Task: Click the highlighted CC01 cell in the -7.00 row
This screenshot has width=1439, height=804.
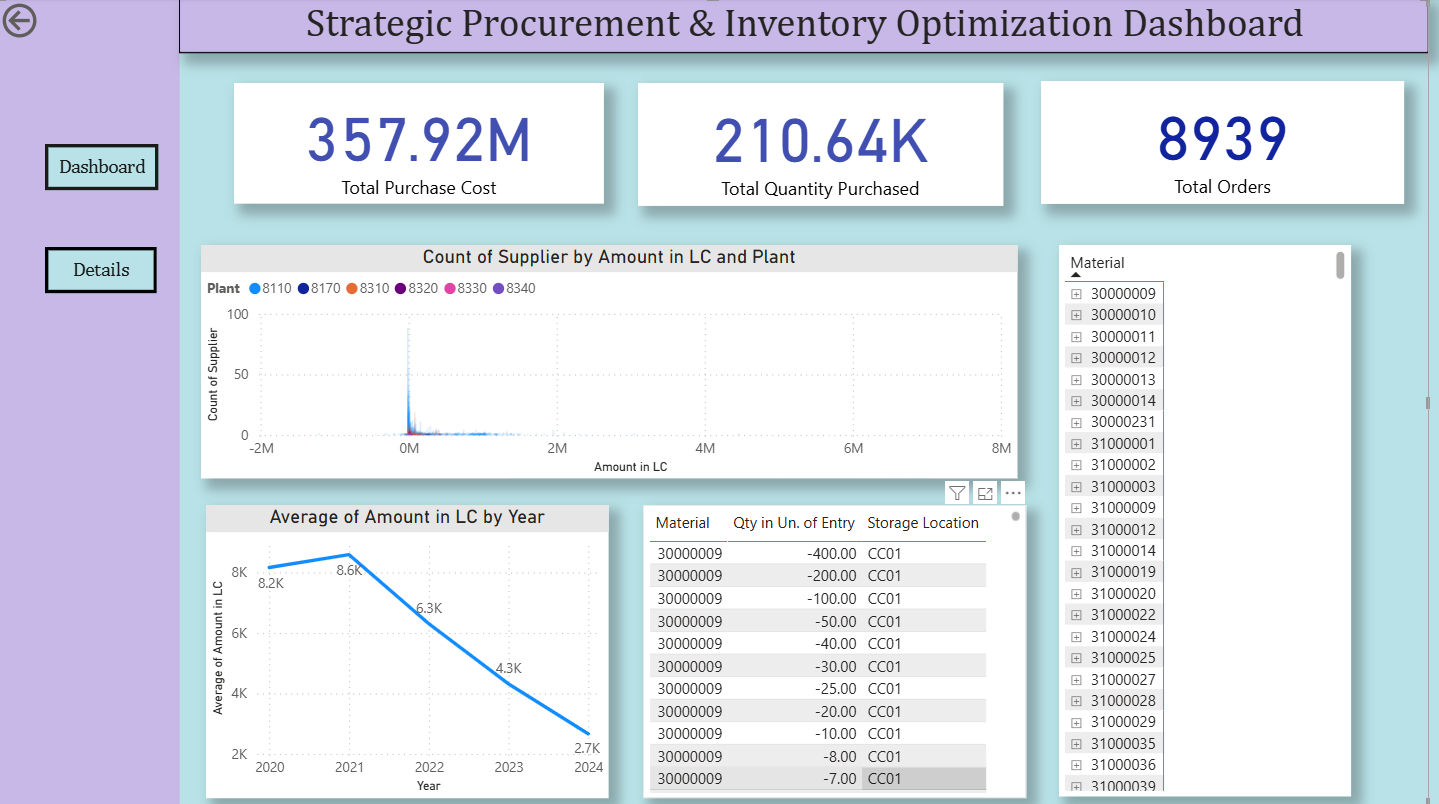Action: coord(923,779)
